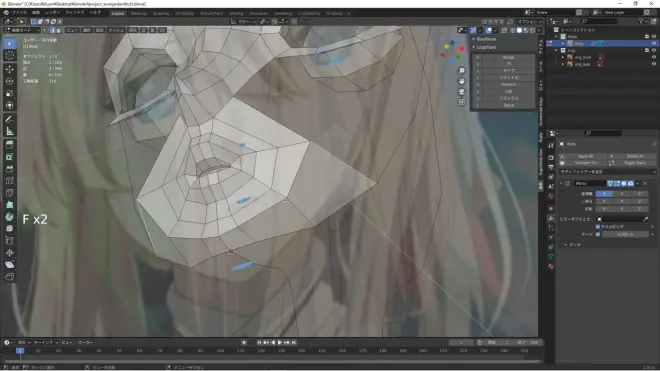
Task: Select the Shear tool
Action: pyautogui.click(x=10, y=265)
